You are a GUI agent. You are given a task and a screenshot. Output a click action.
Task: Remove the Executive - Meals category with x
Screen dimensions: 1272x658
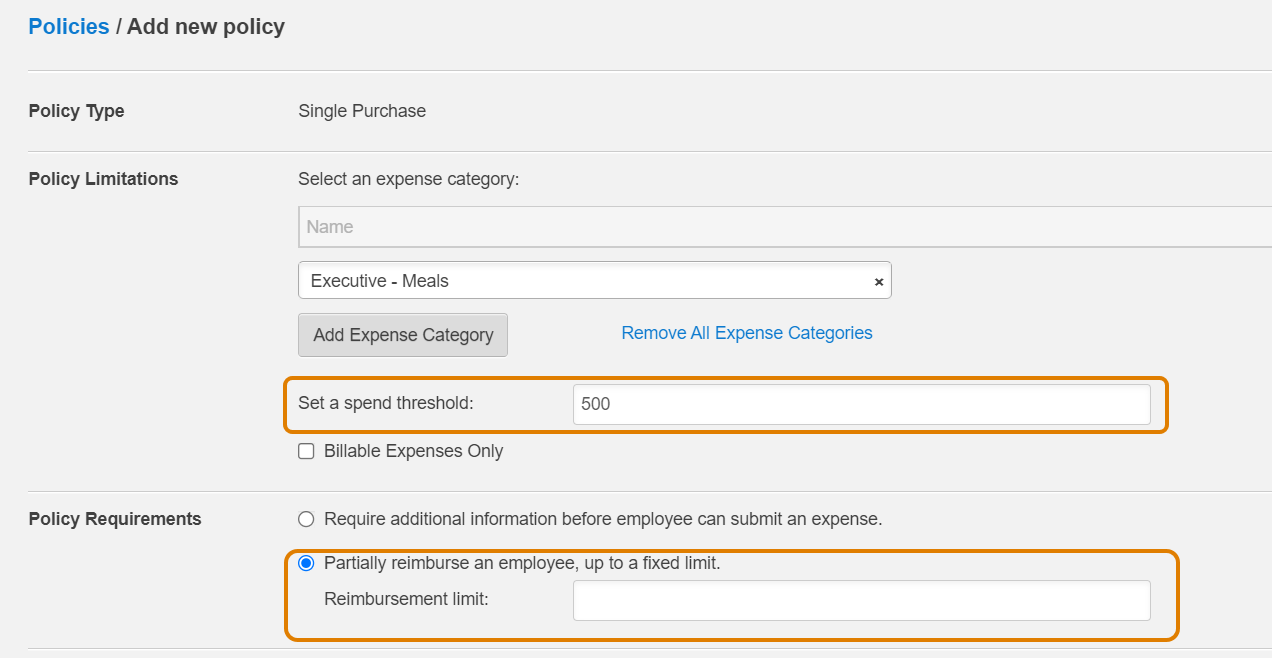[879, 282]
